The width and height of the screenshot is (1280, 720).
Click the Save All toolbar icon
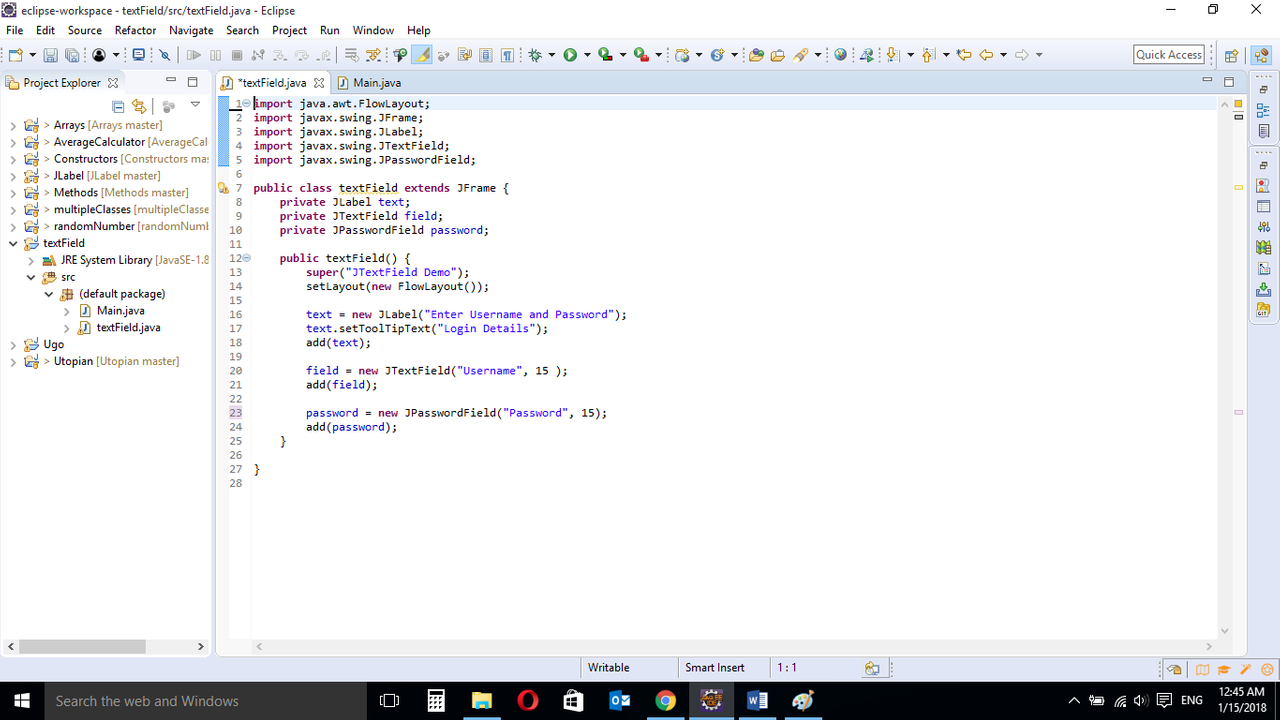72,55
